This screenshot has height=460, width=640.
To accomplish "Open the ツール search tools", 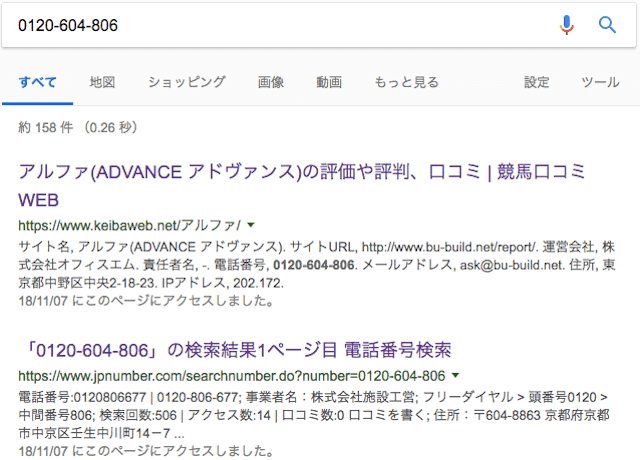I will [600, 82].
